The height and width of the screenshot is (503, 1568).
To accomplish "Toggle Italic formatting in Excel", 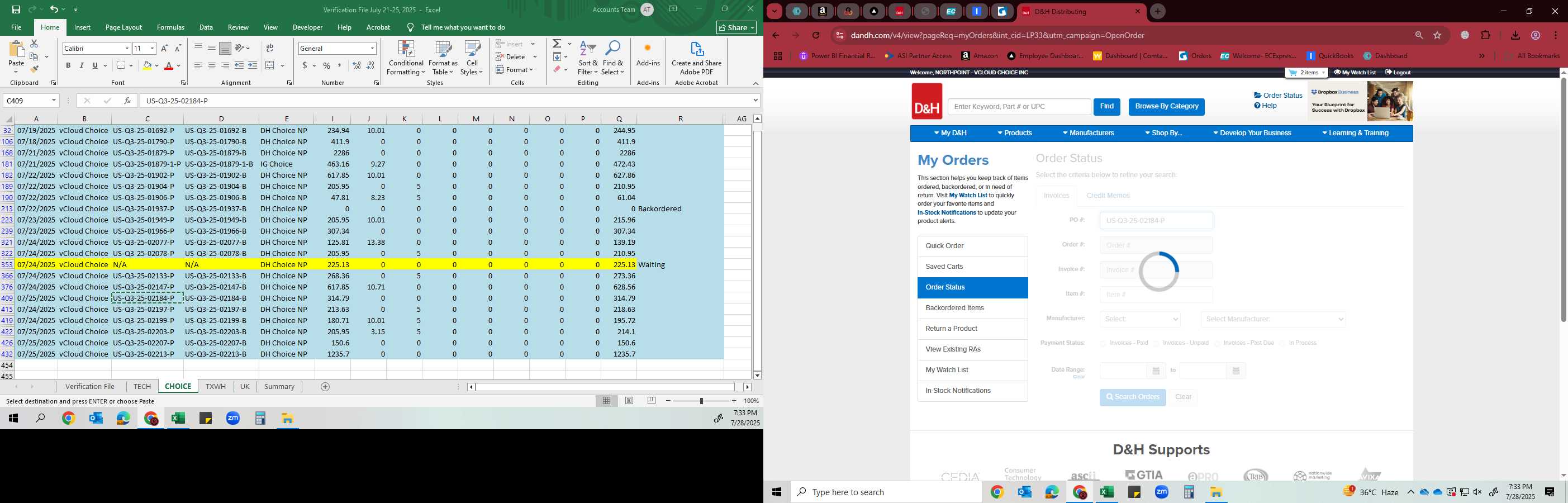I will (x=82, y=66).
